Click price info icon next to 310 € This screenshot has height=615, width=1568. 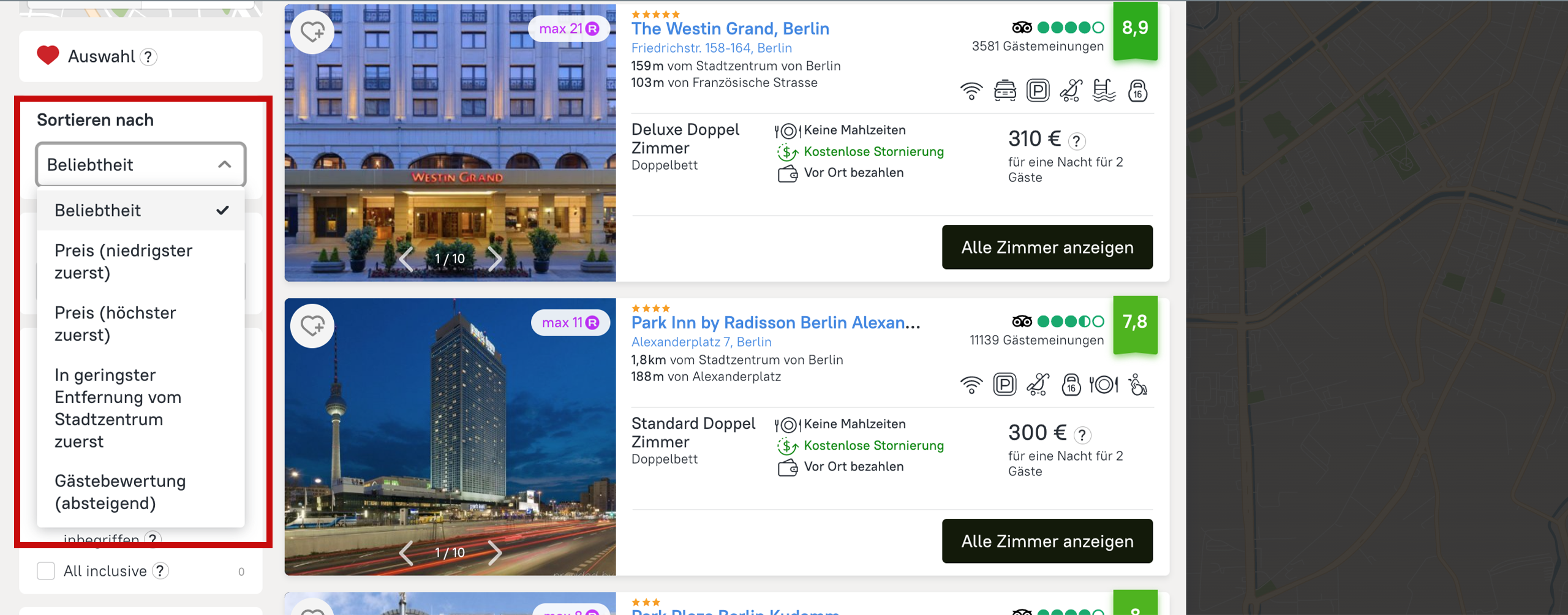(1077, 141)
